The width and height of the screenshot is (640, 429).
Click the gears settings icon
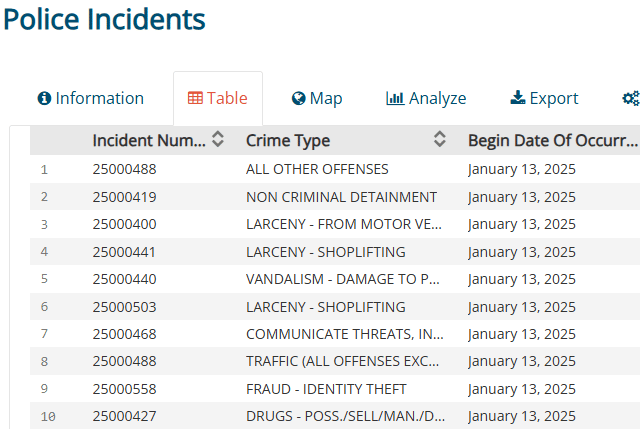(630, 99)
